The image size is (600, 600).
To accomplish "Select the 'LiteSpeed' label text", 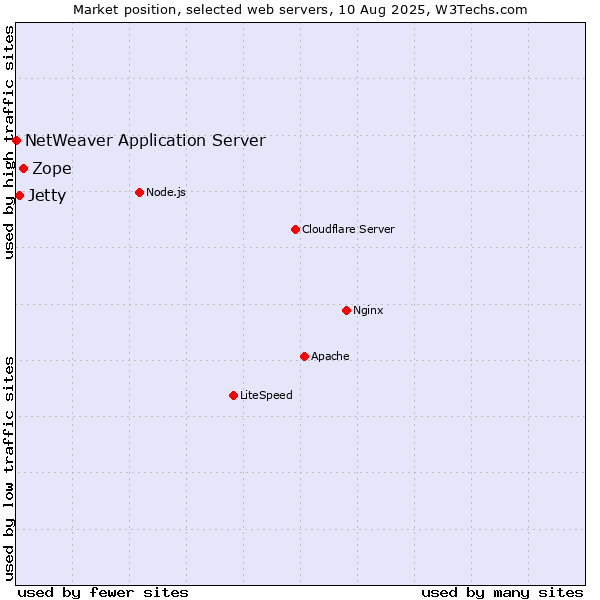I will point(266,395).
